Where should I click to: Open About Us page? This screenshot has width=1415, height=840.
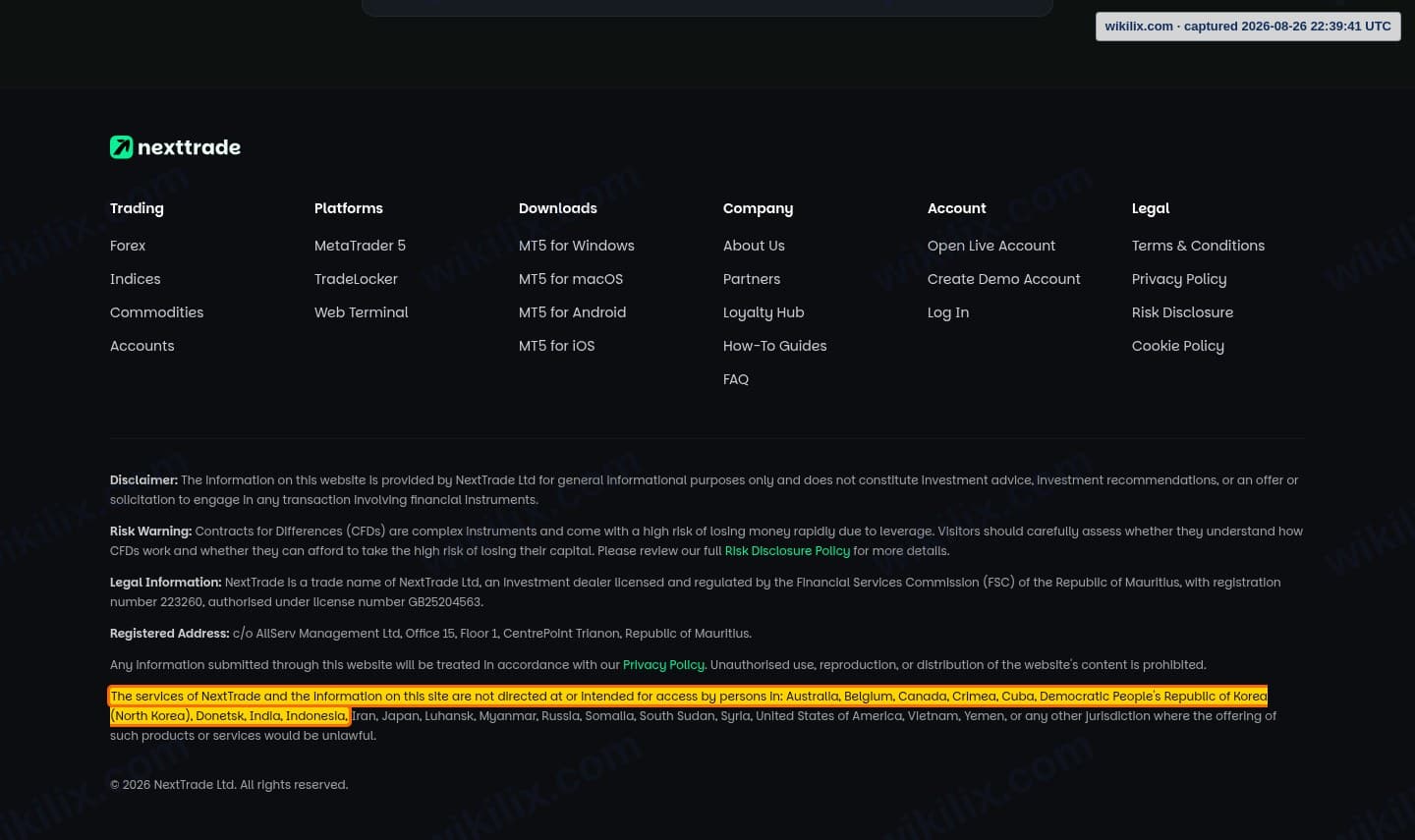(754, 246)
